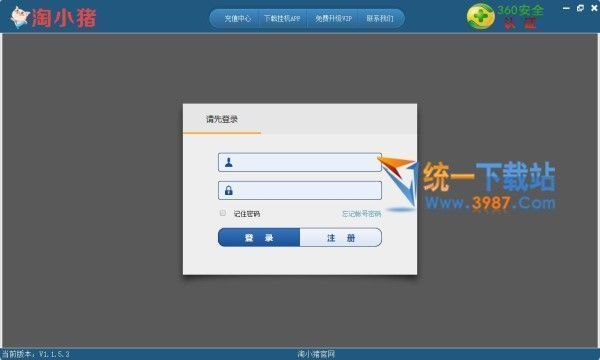Click the green 360 security badge icon
Viewport: 600px width, 360px height.
click(481, 16)
